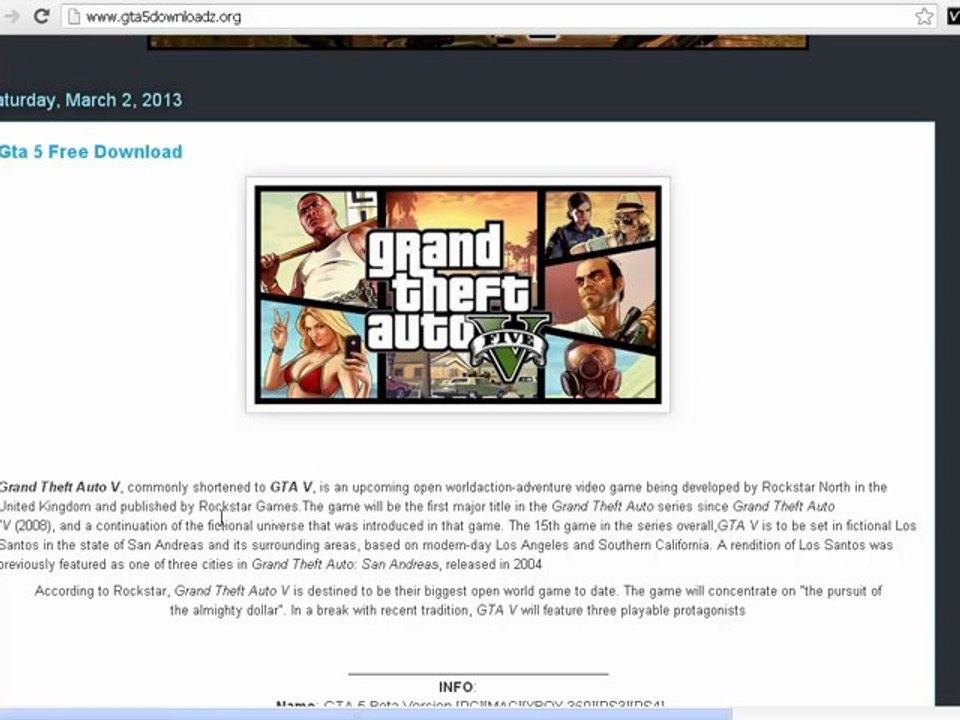Click the Grand Theft Auto V cover image

[x=458, y=294]
